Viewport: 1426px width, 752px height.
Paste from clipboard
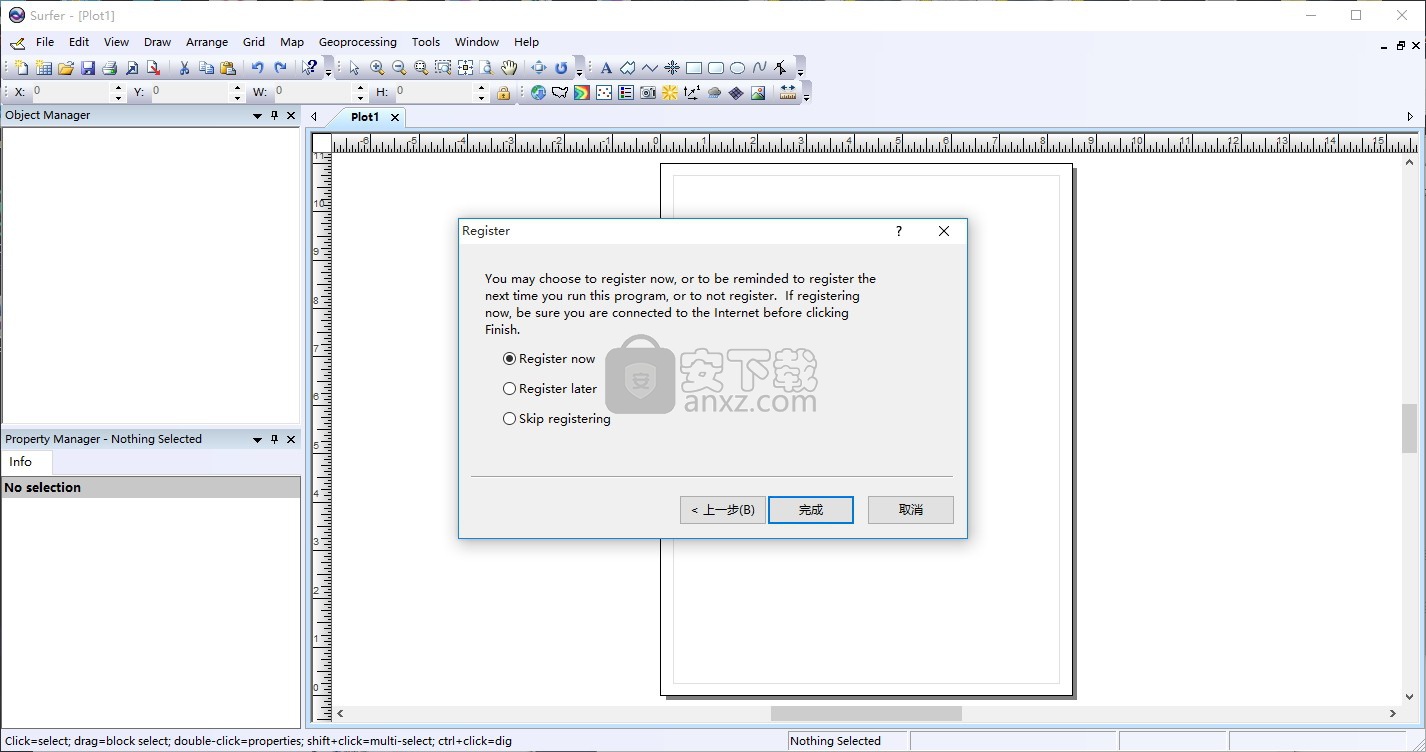tap(228, 68)
